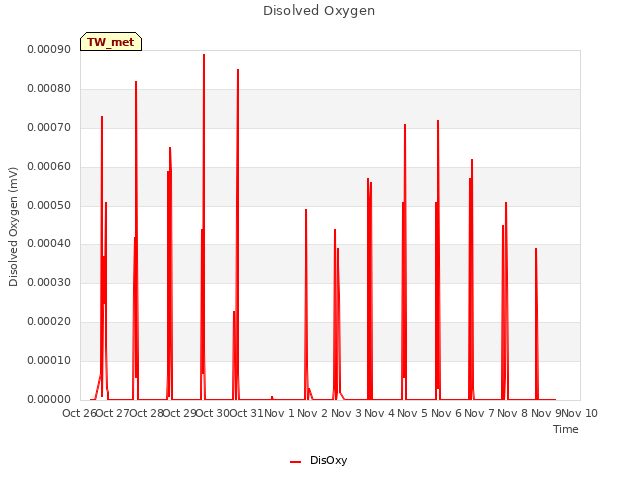The image size is (640, 480).
Task: Click the Oct 28 x-axis date label
Action: [146, 413]
